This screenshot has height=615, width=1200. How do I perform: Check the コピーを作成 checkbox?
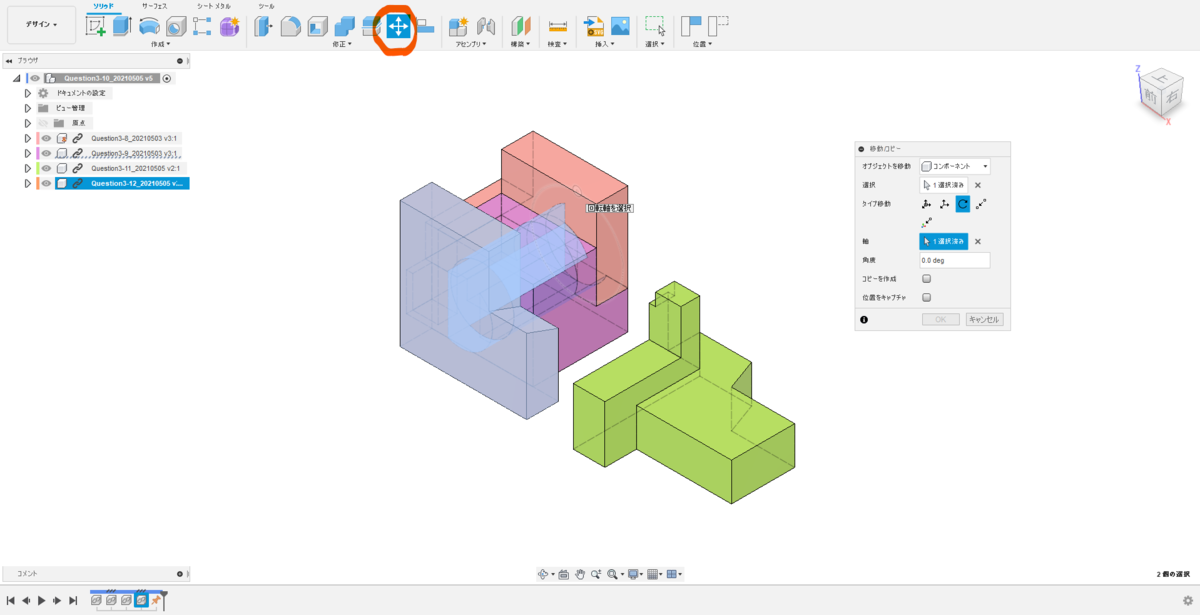tap(927, 279)
